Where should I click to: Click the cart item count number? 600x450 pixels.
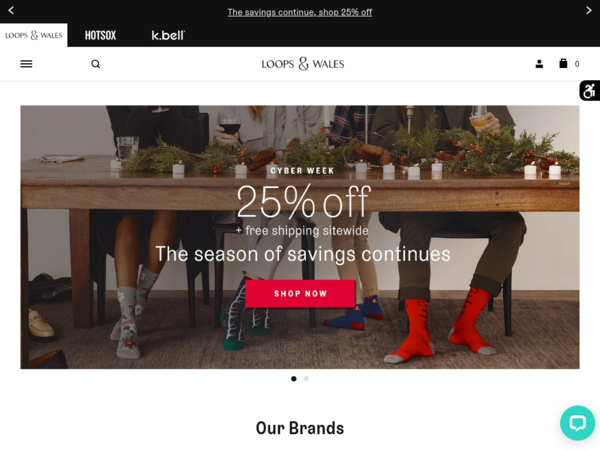click(577, 64)
